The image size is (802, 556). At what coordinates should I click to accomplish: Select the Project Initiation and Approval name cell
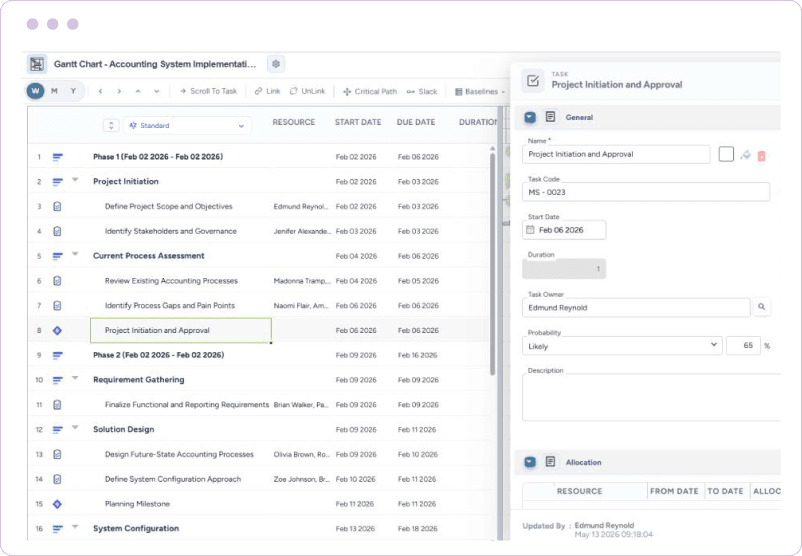click(181, 330)
